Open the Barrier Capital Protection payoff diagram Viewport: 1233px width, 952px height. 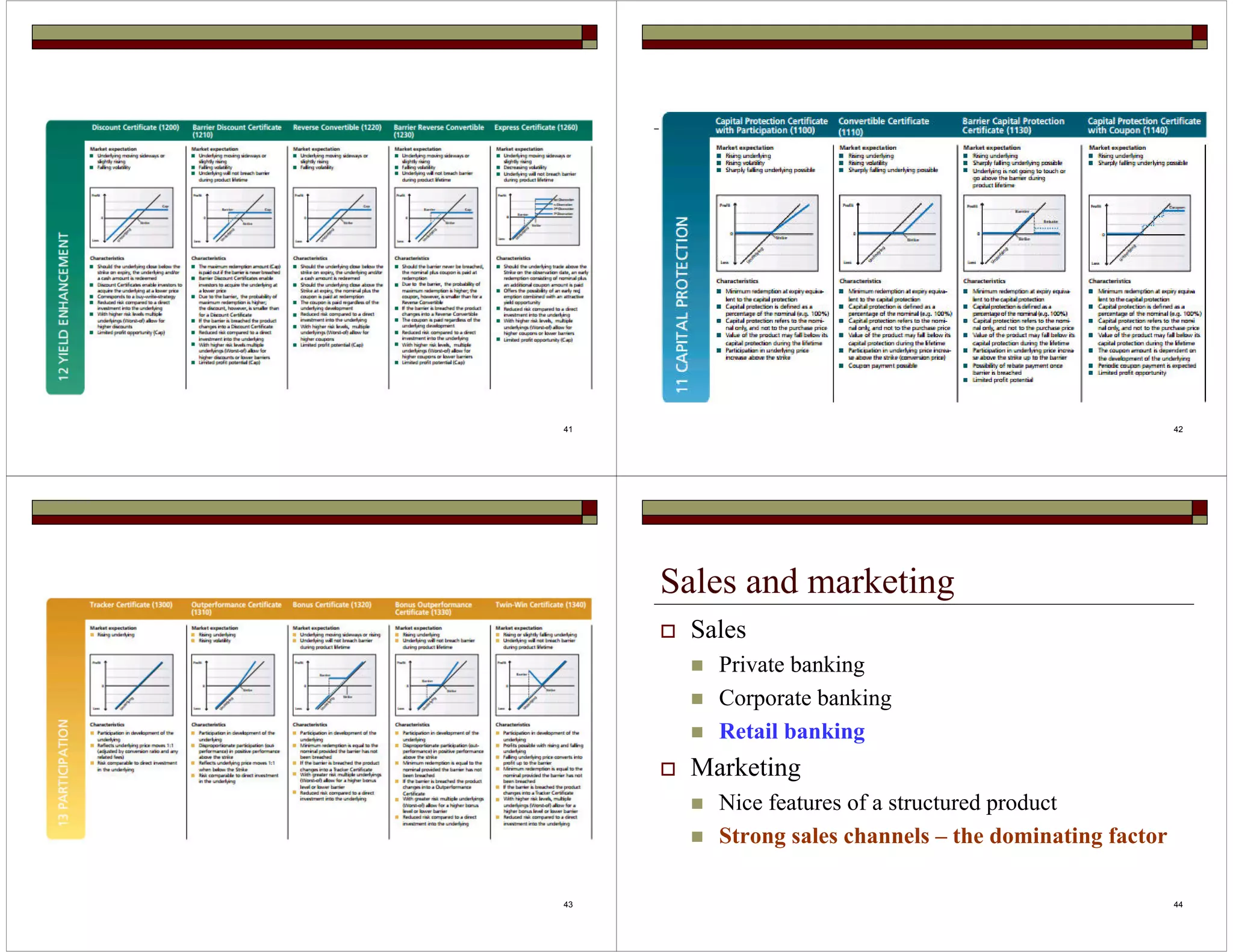click(1014, 233)
